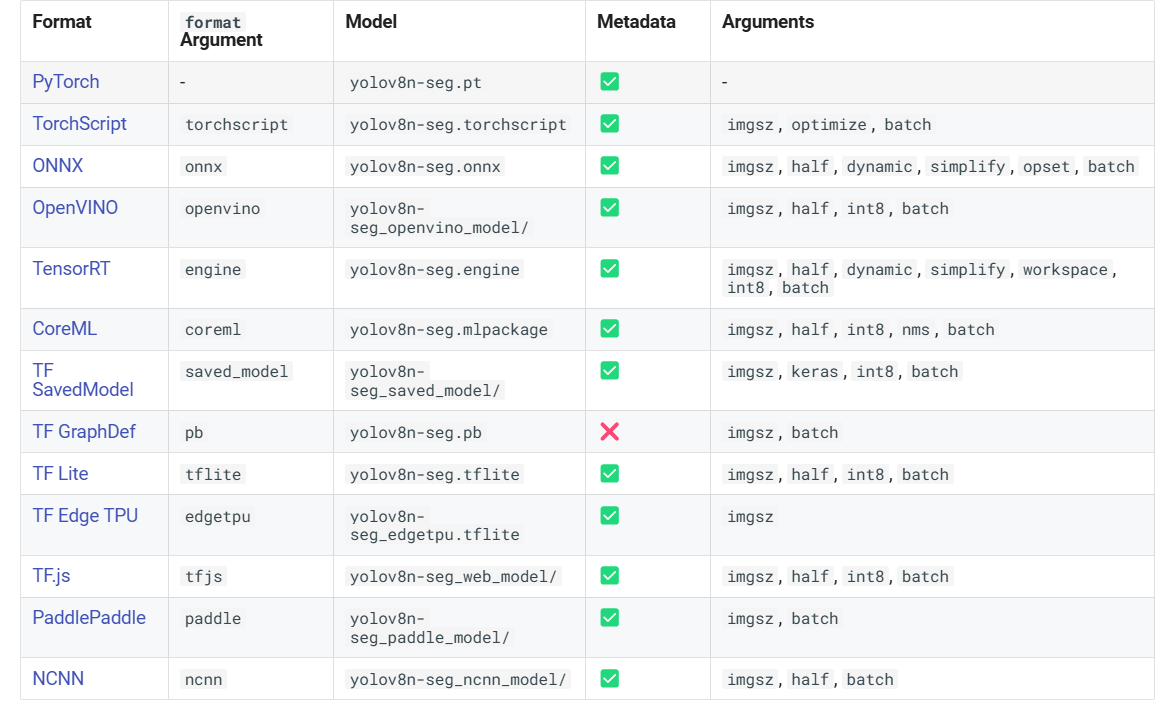Open the PaddlePaddle format link
The height and width of the screenshot is (704, 1175).
coord(89,618)
